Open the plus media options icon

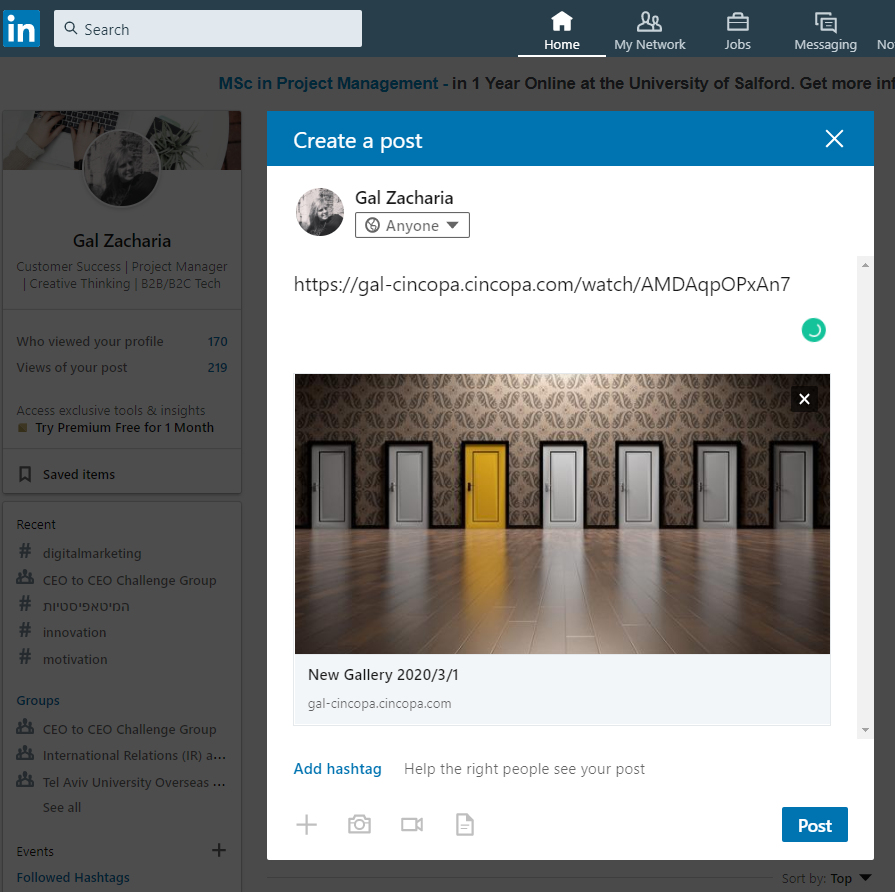[307, 824]
